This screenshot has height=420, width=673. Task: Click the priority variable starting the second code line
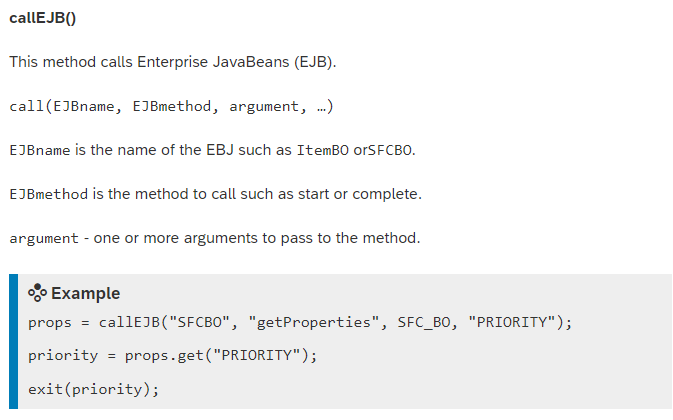pyautogui.click(x=62, y=355)
